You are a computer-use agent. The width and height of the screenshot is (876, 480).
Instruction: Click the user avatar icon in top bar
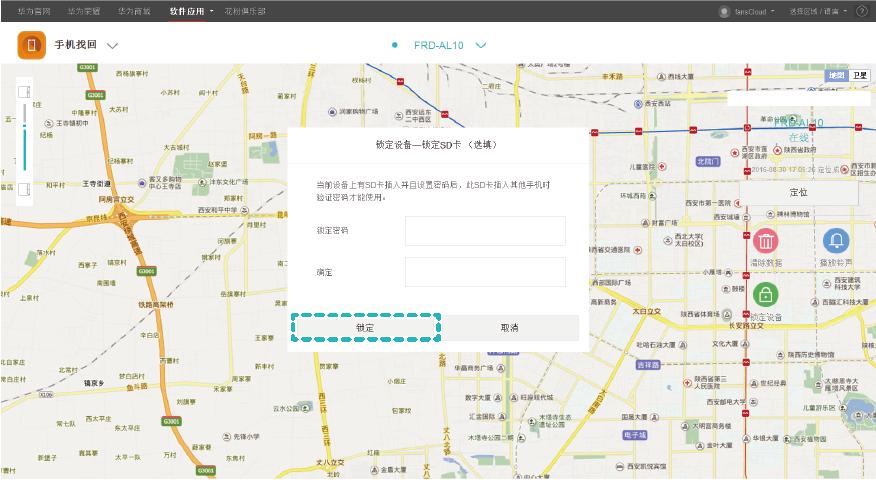(725, 11)
